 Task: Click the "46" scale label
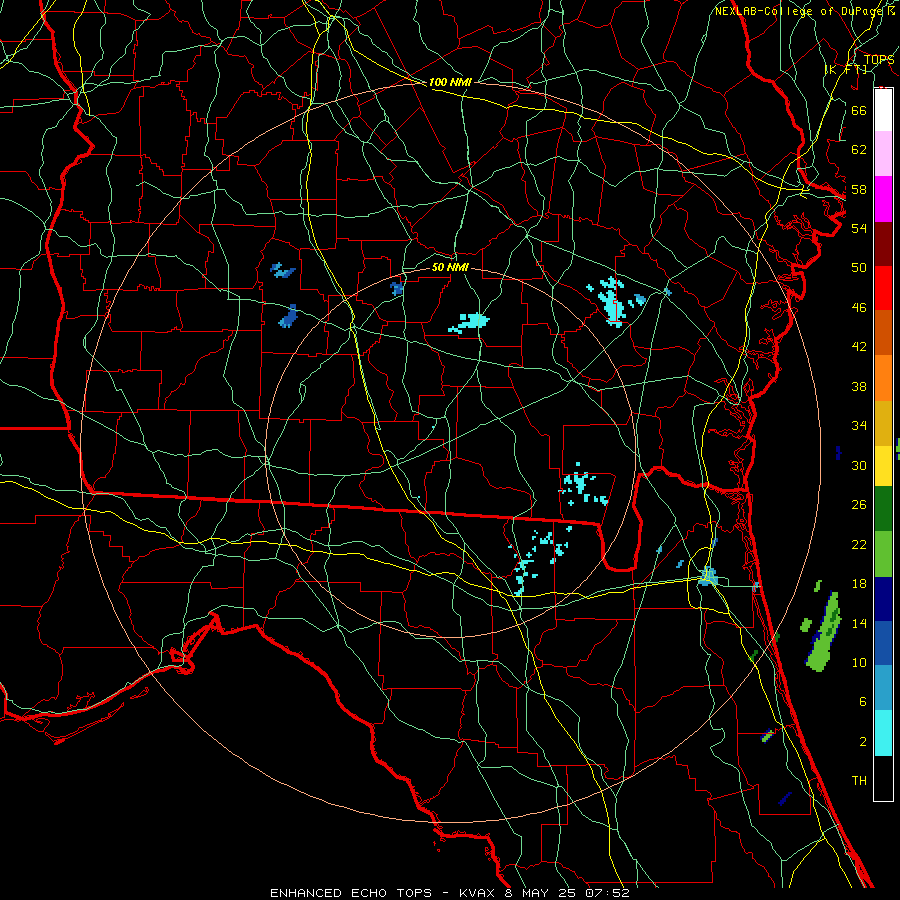pos(859,308)
